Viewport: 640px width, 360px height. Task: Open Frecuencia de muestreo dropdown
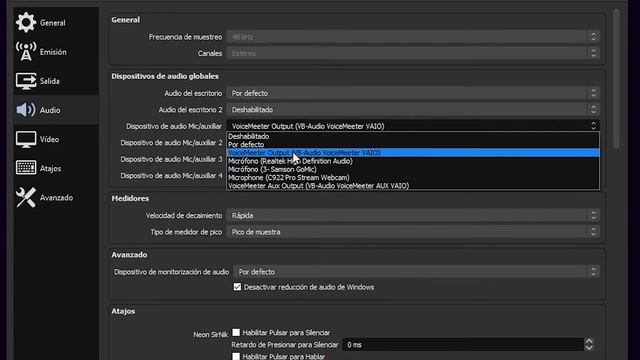[x=413, y=37]
